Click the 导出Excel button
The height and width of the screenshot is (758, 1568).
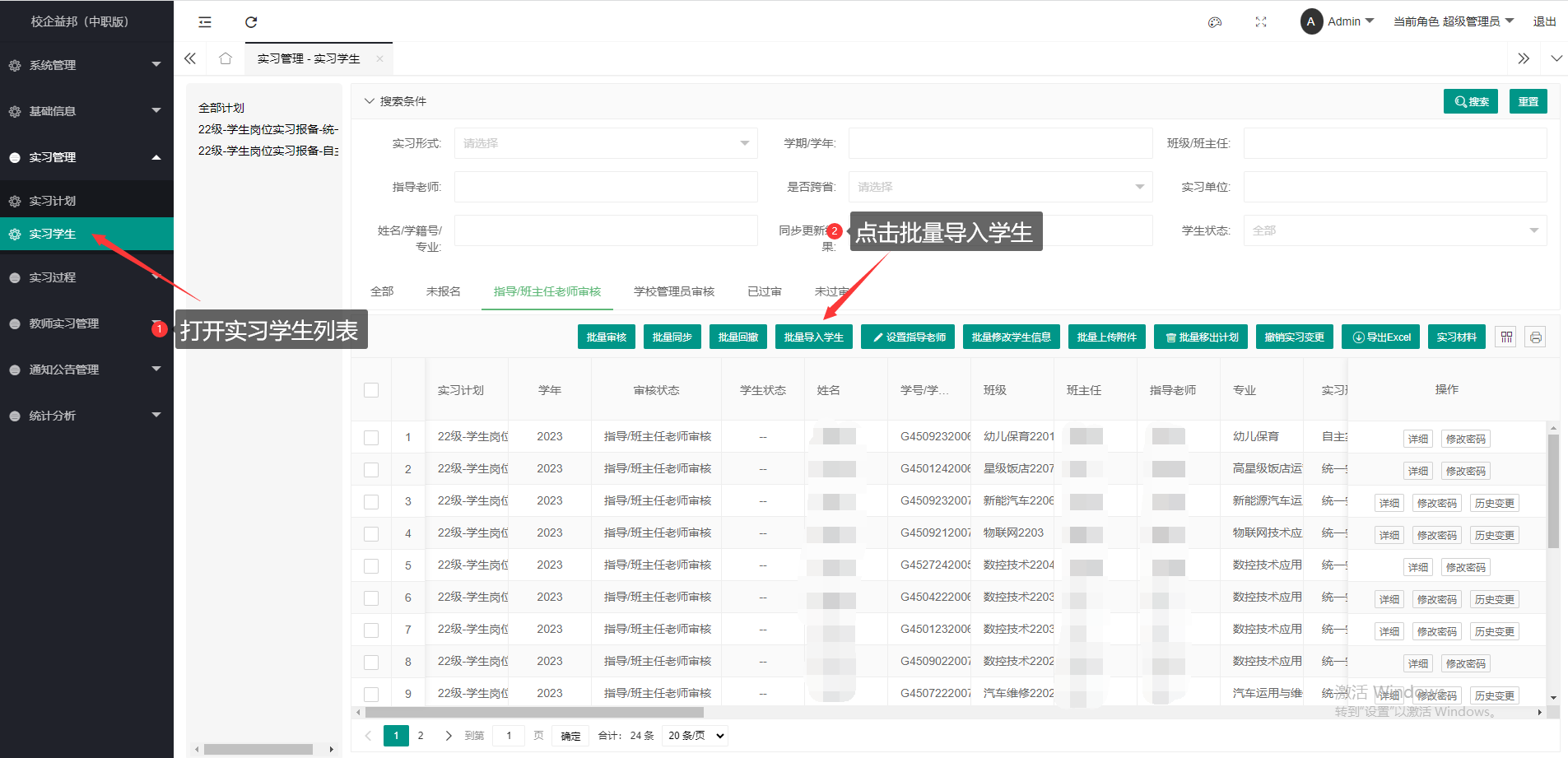1380,337
